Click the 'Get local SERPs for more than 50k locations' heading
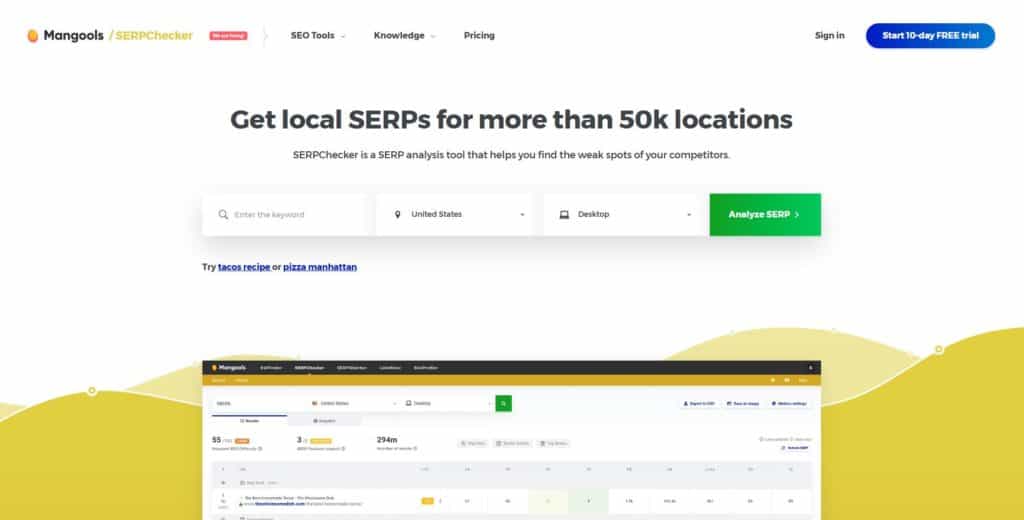 511,120
